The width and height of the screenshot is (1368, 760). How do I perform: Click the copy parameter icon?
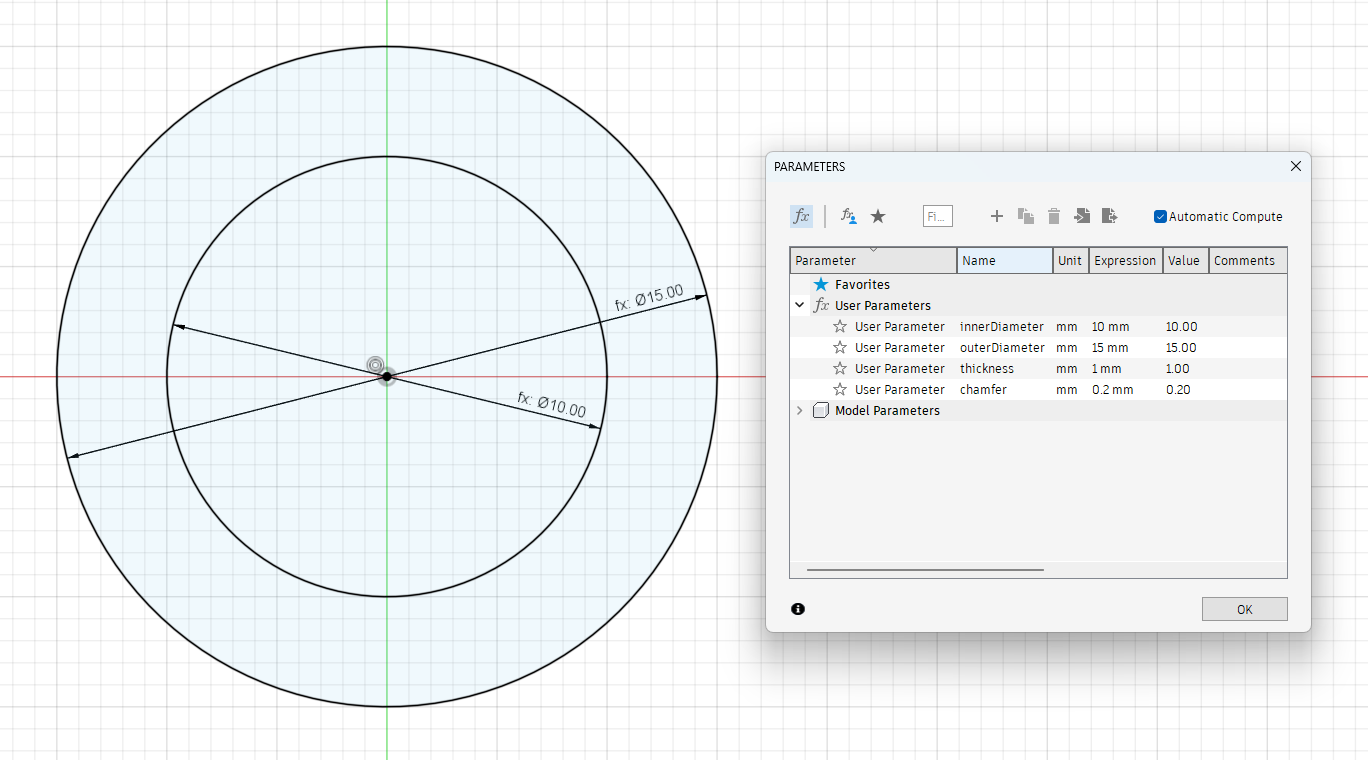tap(1025, 216)
